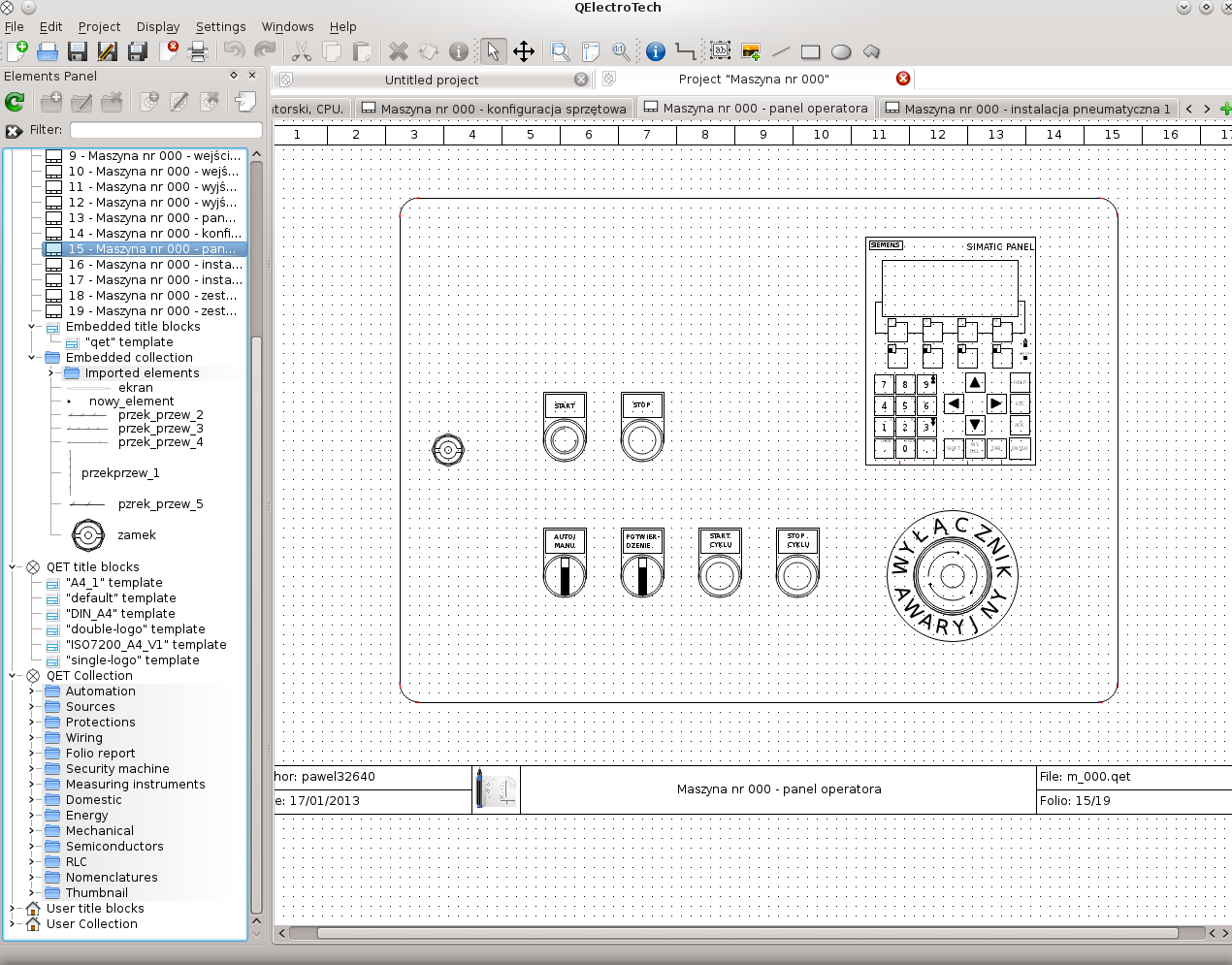Collapse the QET title blocks node
Screen dimensions: 1232x965
(x=13, y=567)
